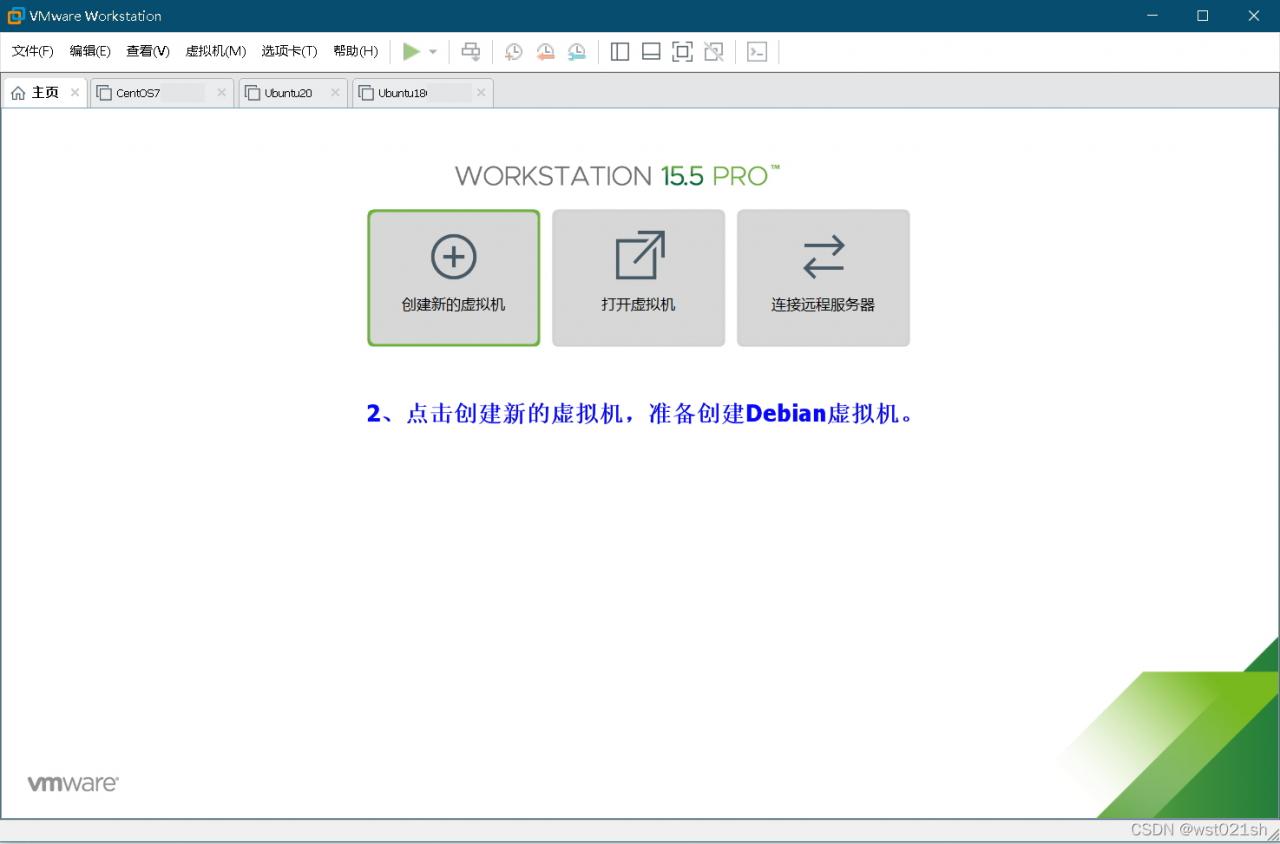Click 打开虚拟机 button
The height and width of the screenshot is (844, 1280).
point(638,278)
